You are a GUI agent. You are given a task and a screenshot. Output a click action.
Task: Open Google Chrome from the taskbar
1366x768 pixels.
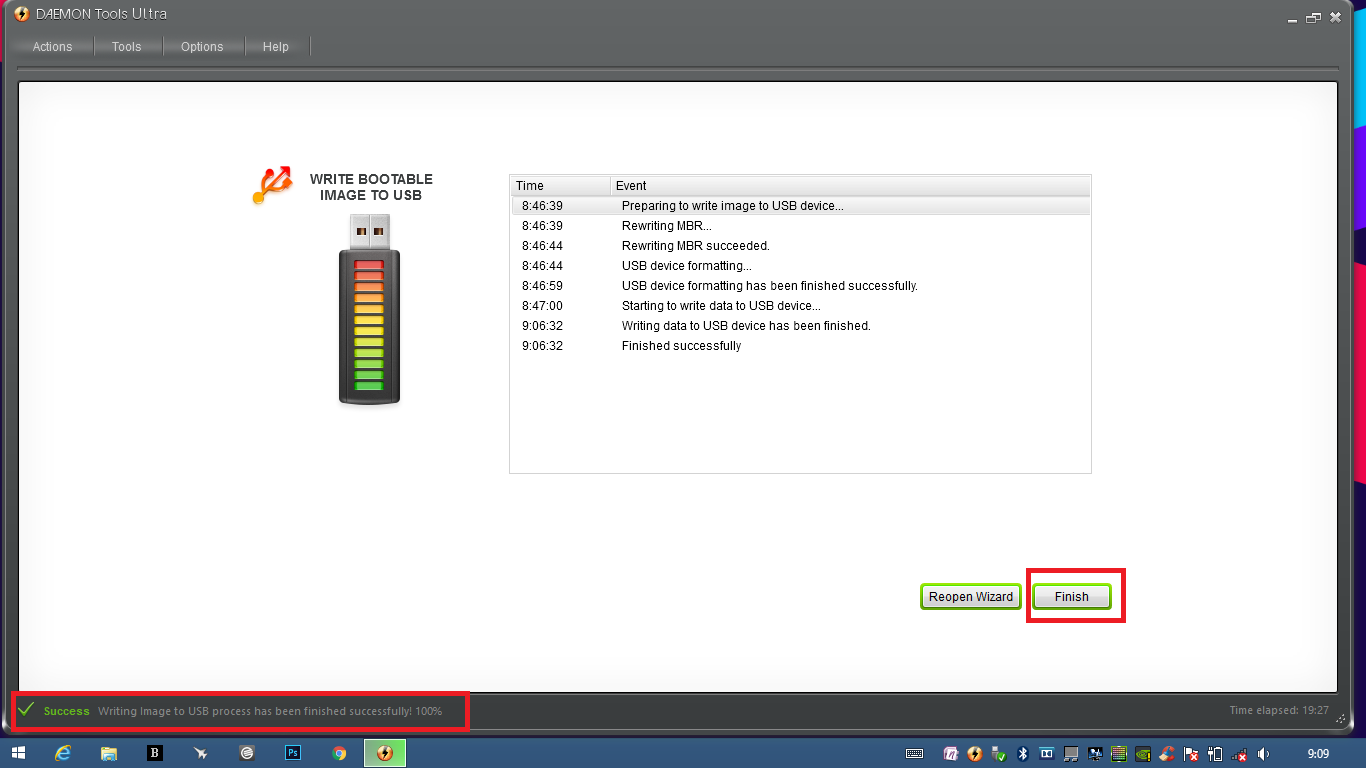coord(339,753)
